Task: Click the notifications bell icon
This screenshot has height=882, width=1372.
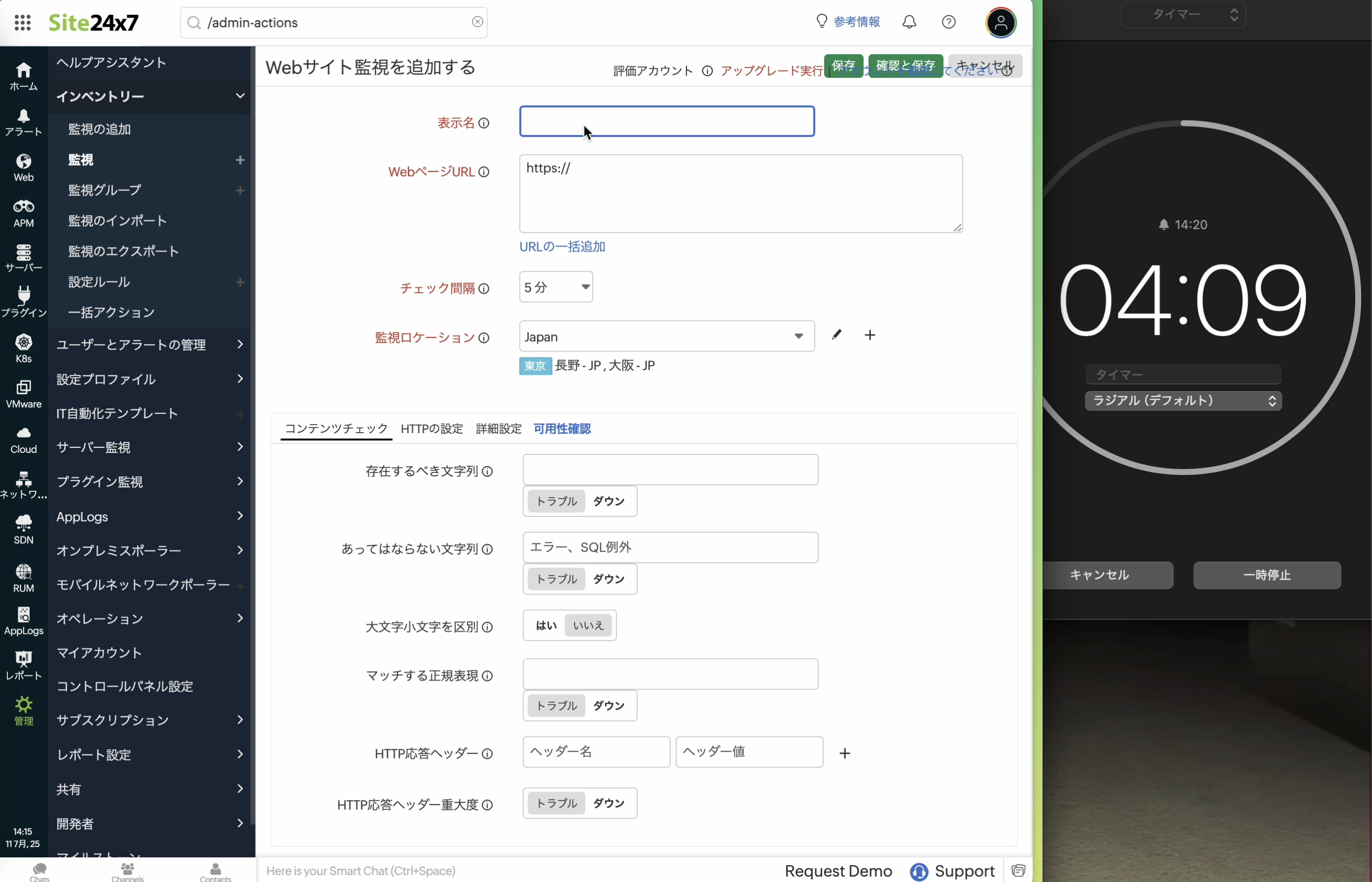Action: (x=909, y=22)
